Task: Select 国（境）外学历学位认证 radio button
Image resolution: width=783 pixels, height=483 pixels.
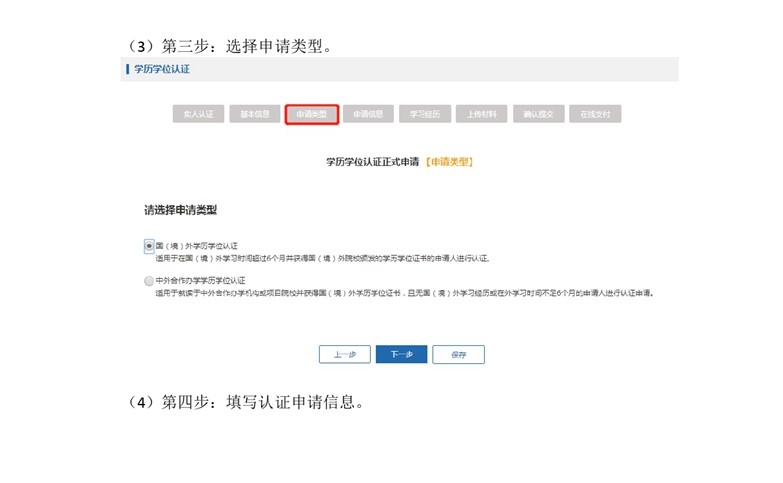Action: (x=149, y=245)
